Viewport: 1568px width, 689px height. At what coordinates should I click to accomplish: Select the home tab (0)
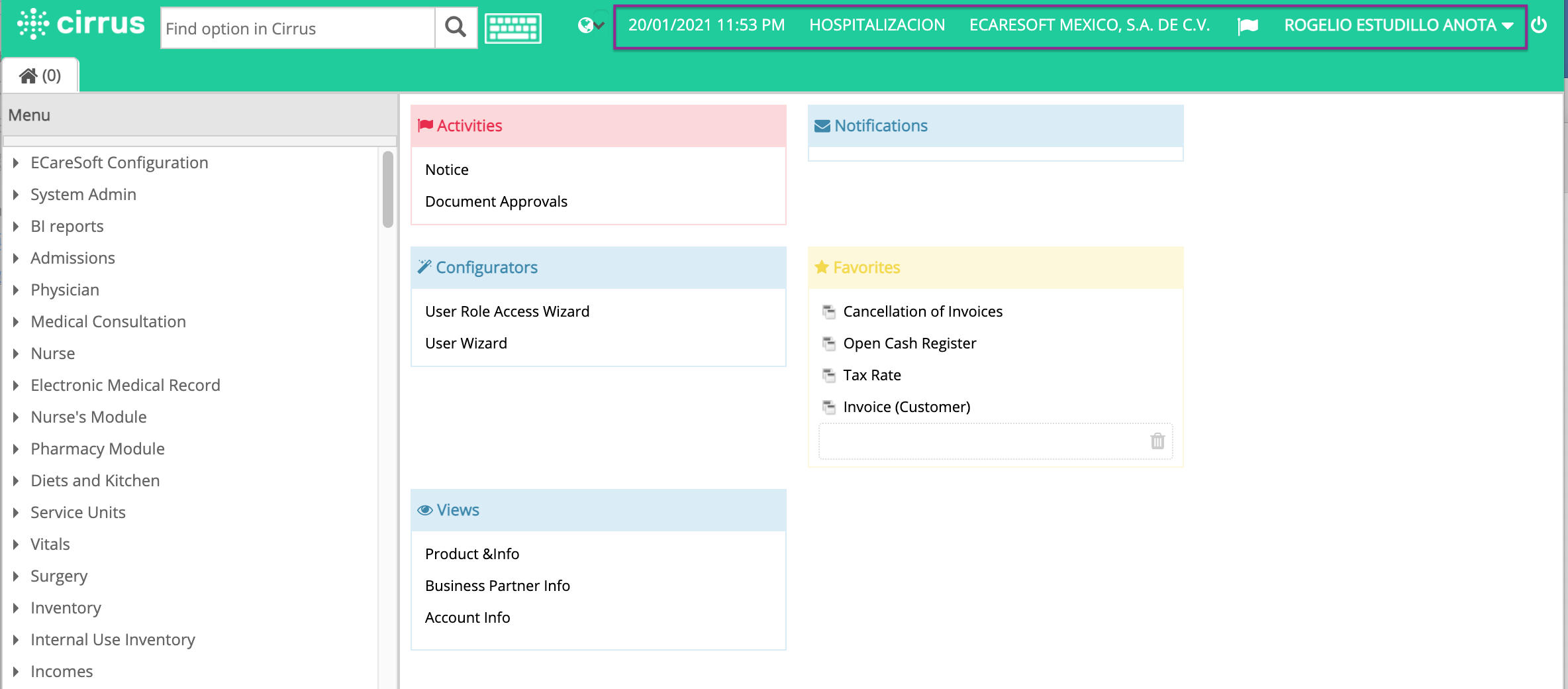40,76
